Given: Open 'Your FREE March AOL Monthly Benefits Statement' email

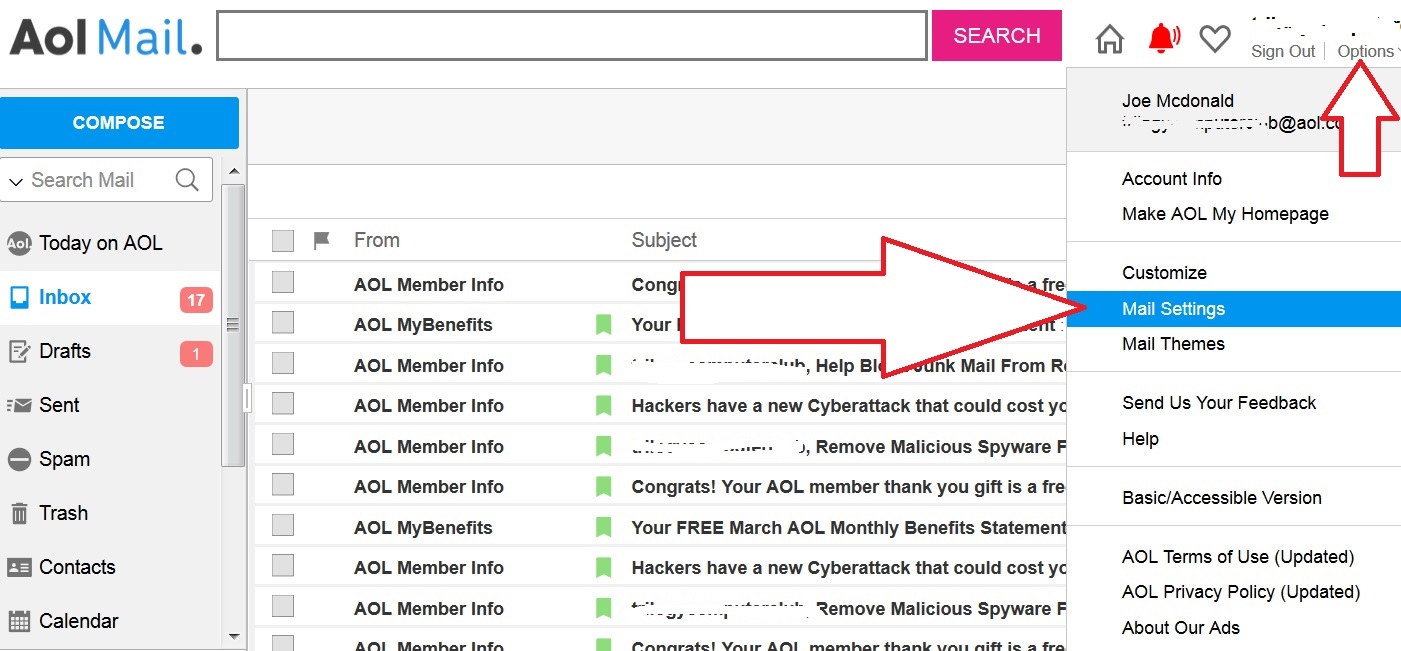Looking at the screenshot, I should pyautogui.click(x=849, y=527).
